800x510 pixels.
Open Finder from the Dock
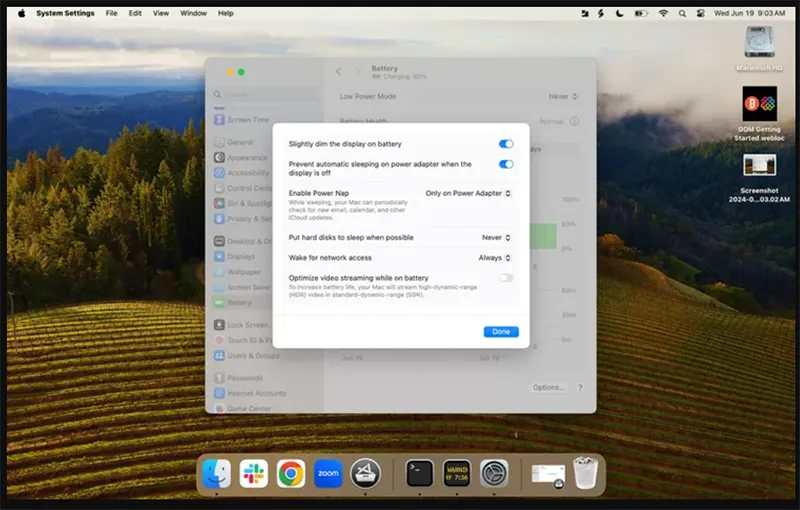[x=217, y=473]
